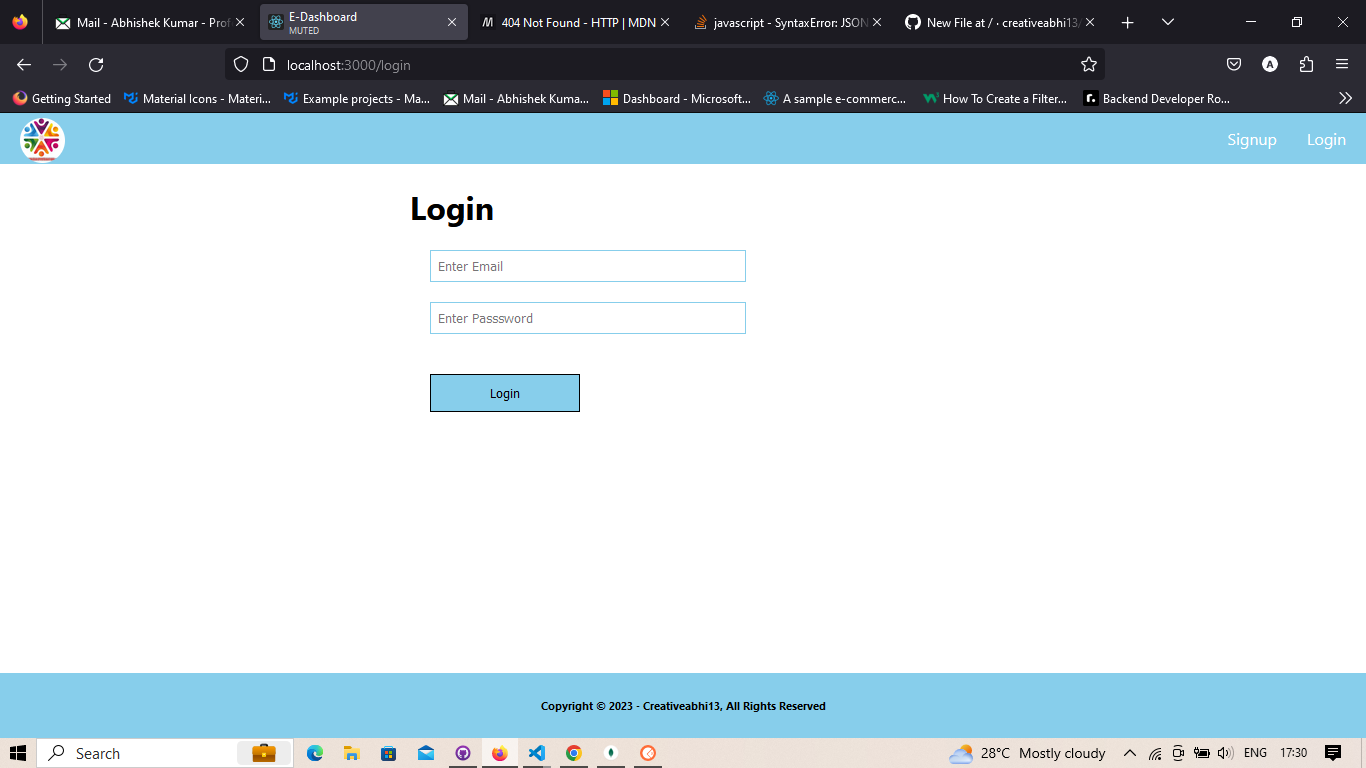Image resolution: width=1366 pixels, height=768 pixels.
Task: Toggle the shield tracking protection icon
Action: pos(240,64)
